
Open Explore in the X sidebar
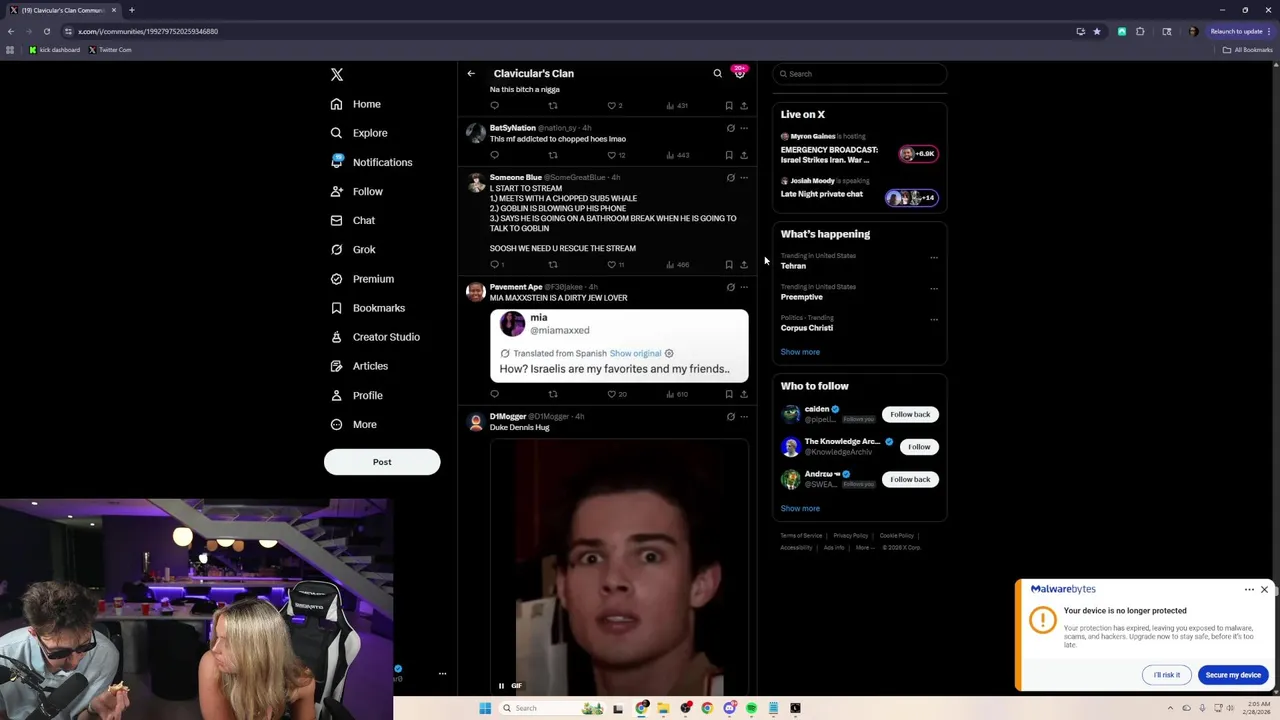pyautogui.click(x=359, y=133)
